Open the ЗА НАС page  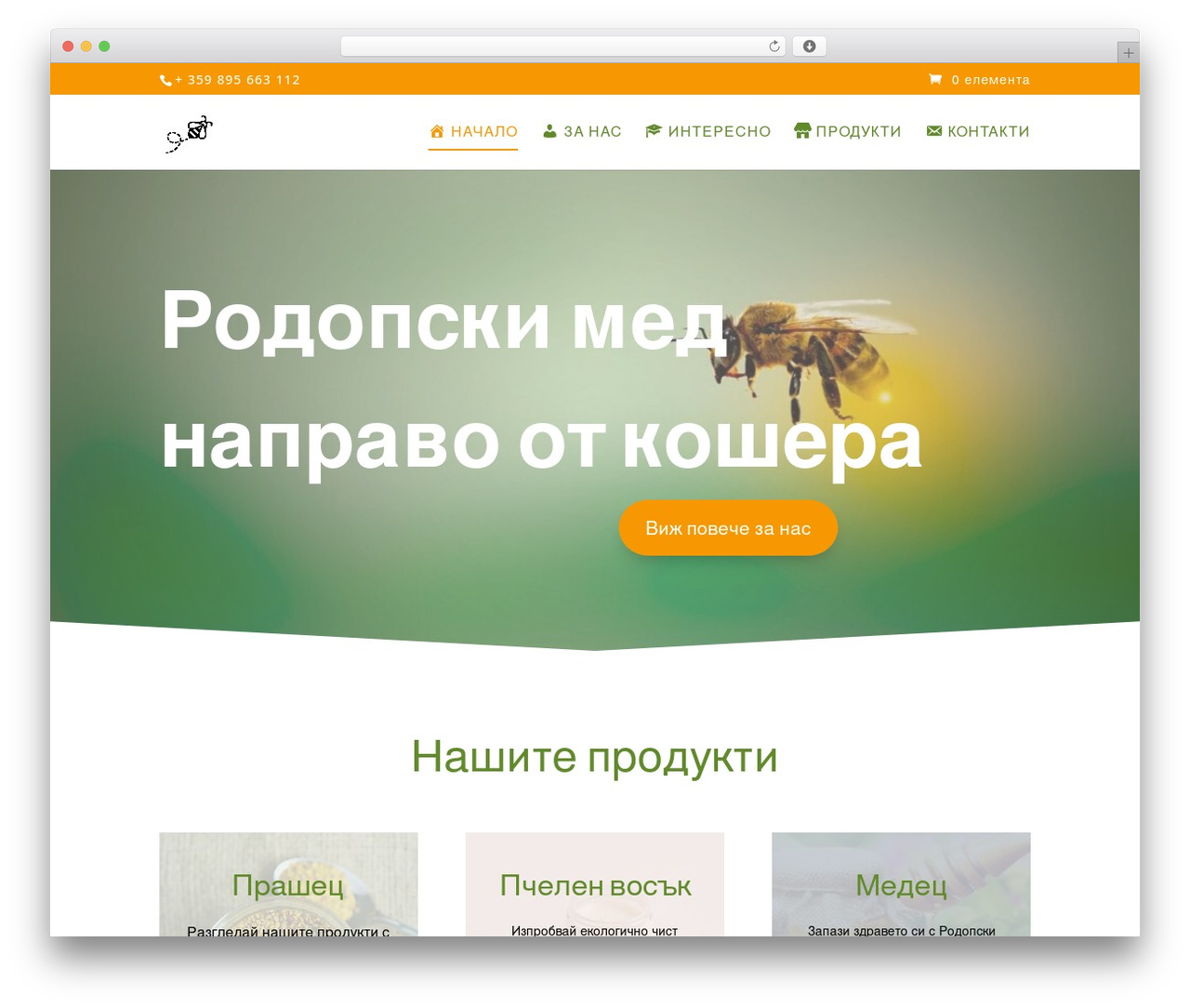point(582,132)
